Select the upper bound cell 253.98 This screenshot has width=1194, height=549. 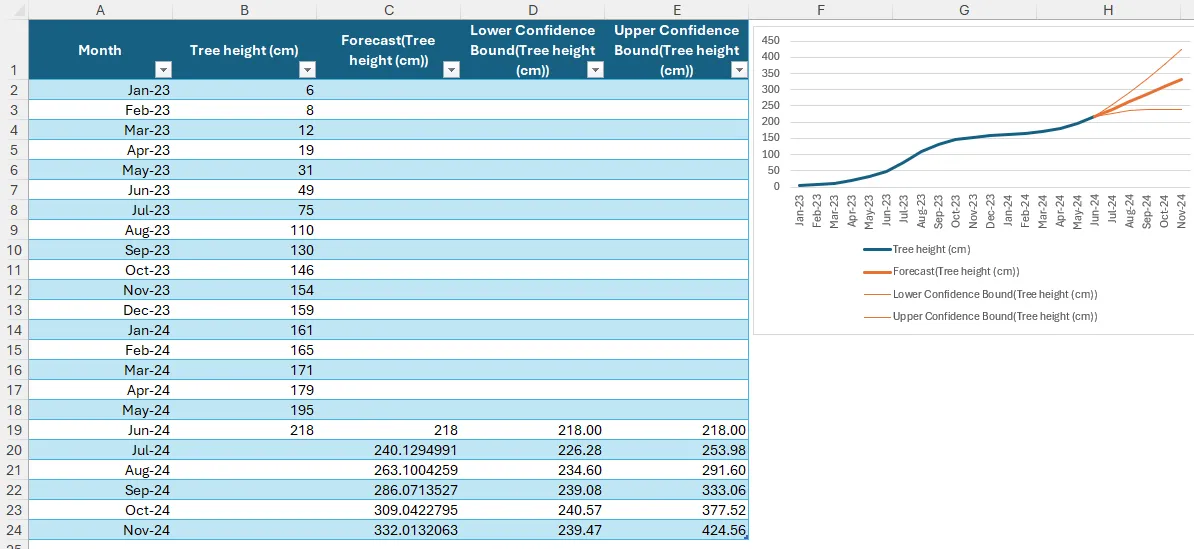[677, 449]
